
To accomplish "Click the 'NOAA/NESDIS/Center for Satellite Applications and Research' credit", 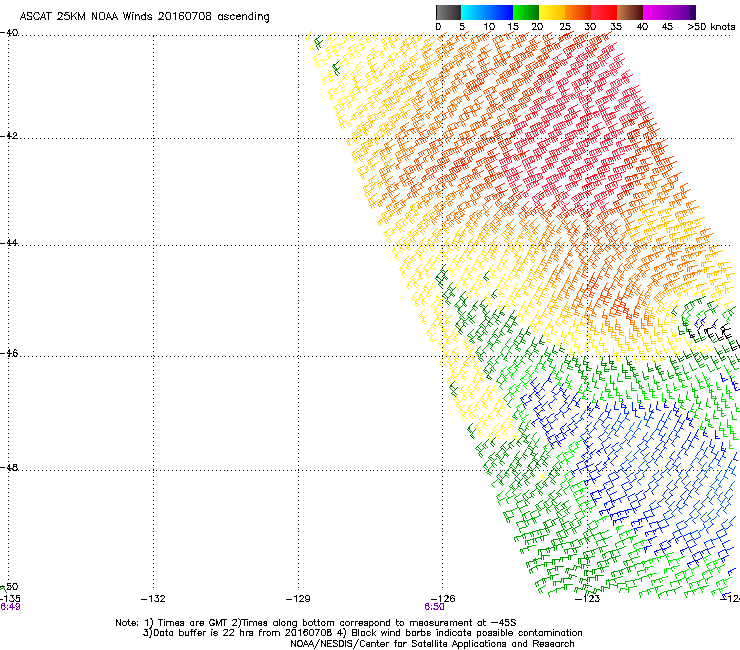I will click(432, 644).
